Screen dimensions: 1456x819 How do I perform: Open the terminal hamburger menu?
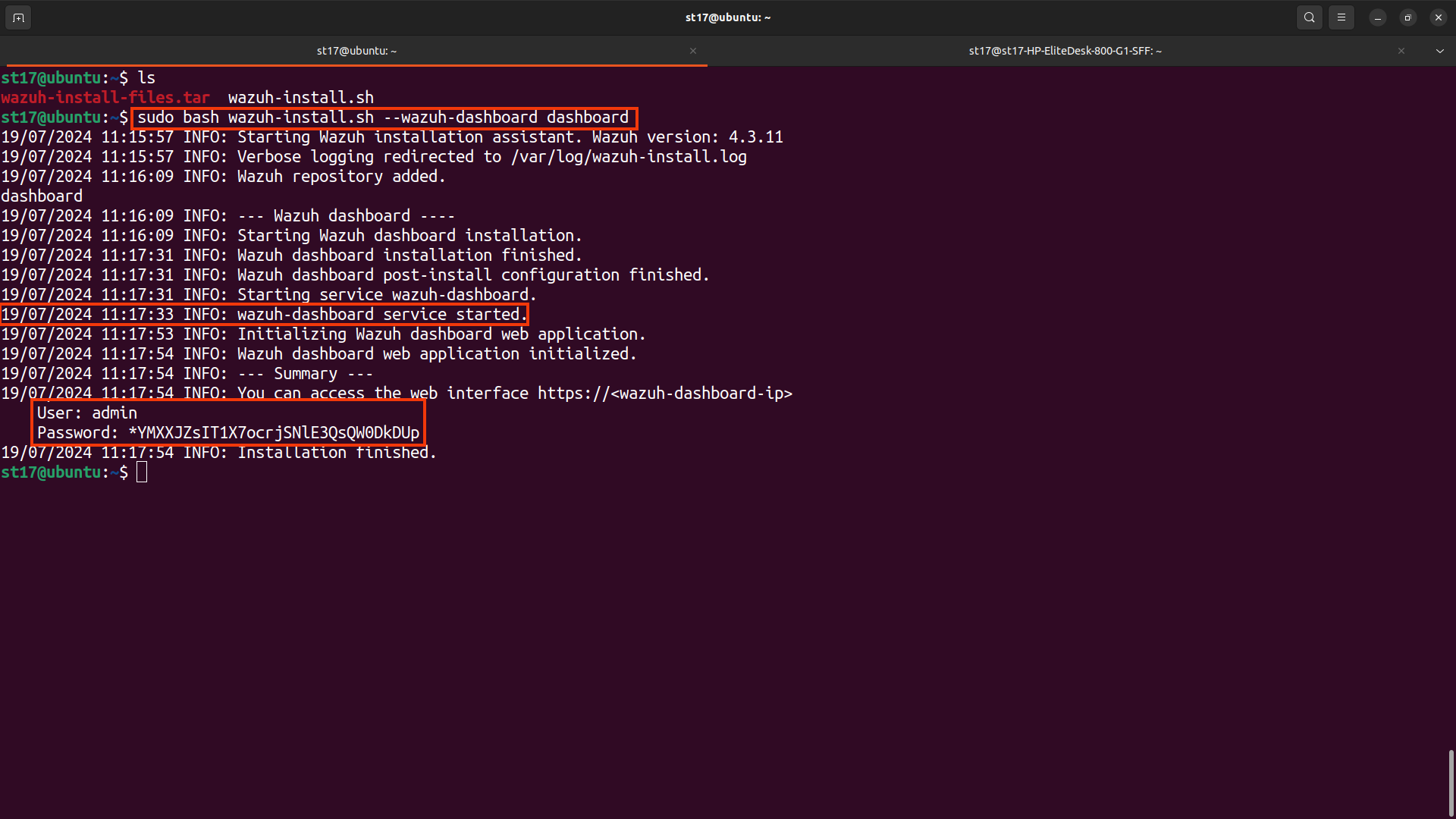tap(1341, 17)
